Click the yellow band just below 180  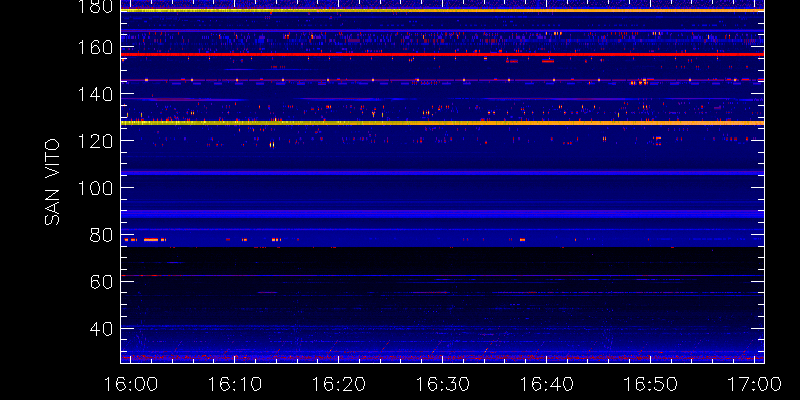(x=442, y=10)
